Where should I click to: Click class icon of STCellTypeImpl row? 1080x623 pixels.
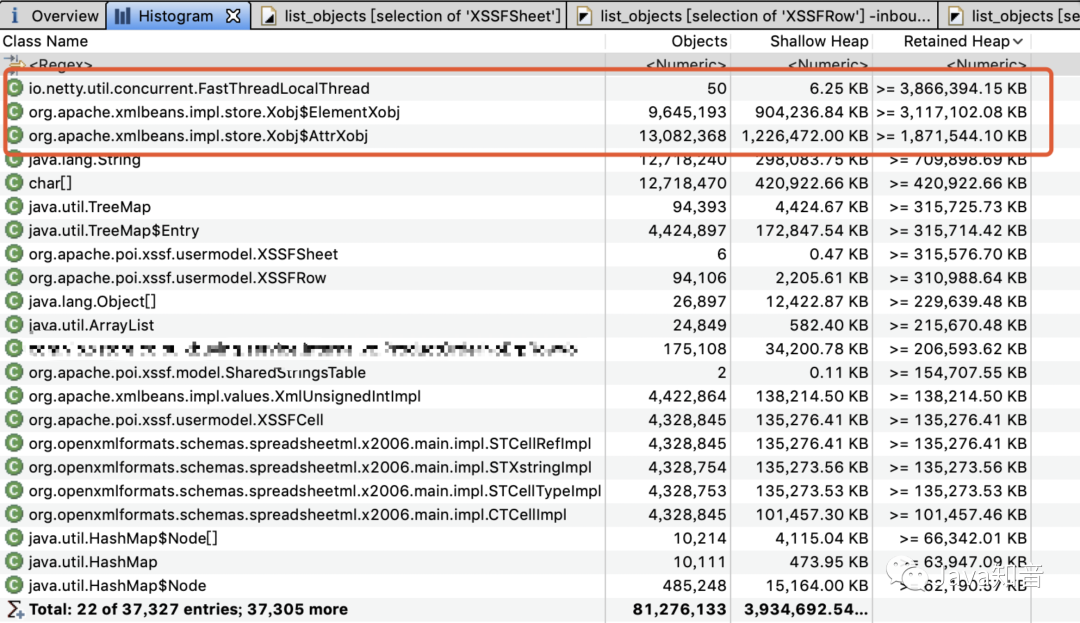pos(14,491)
